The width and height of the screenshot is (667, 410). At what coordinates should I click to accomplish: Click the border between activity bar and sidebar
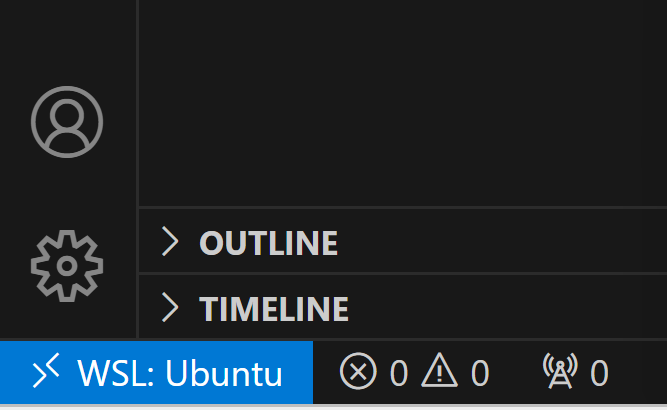(x=137, y=150)
